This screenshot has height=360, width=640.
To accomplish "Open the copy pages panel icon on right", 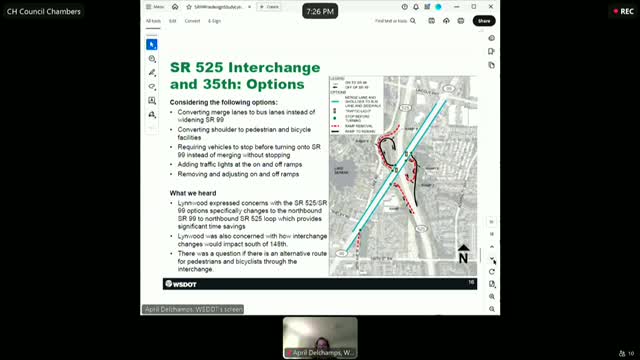I will click(491, 65).
